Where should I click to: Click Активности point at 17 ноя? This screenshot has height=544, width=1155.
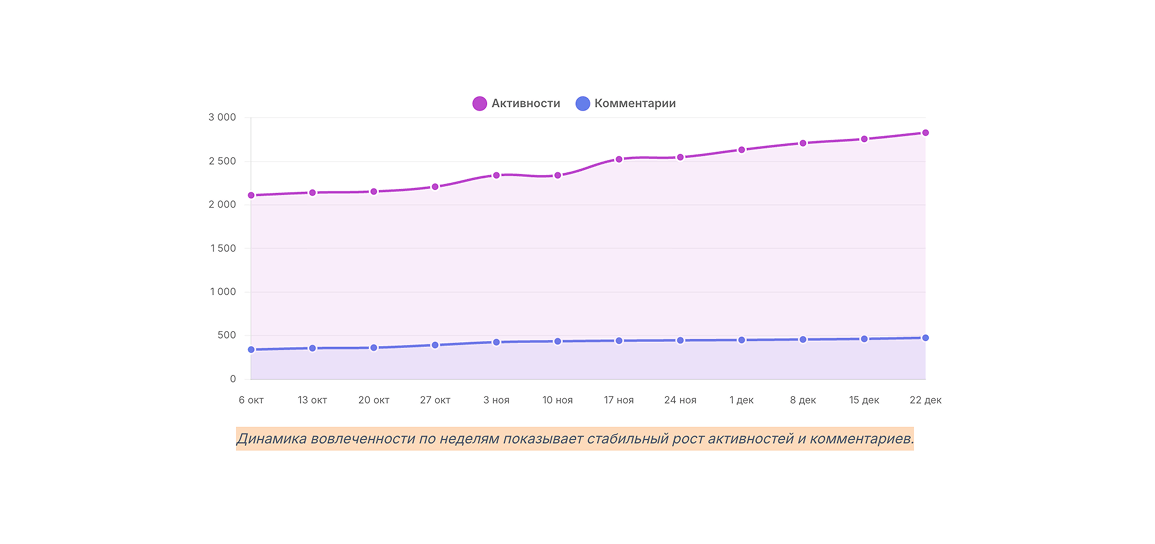(619, 159)
